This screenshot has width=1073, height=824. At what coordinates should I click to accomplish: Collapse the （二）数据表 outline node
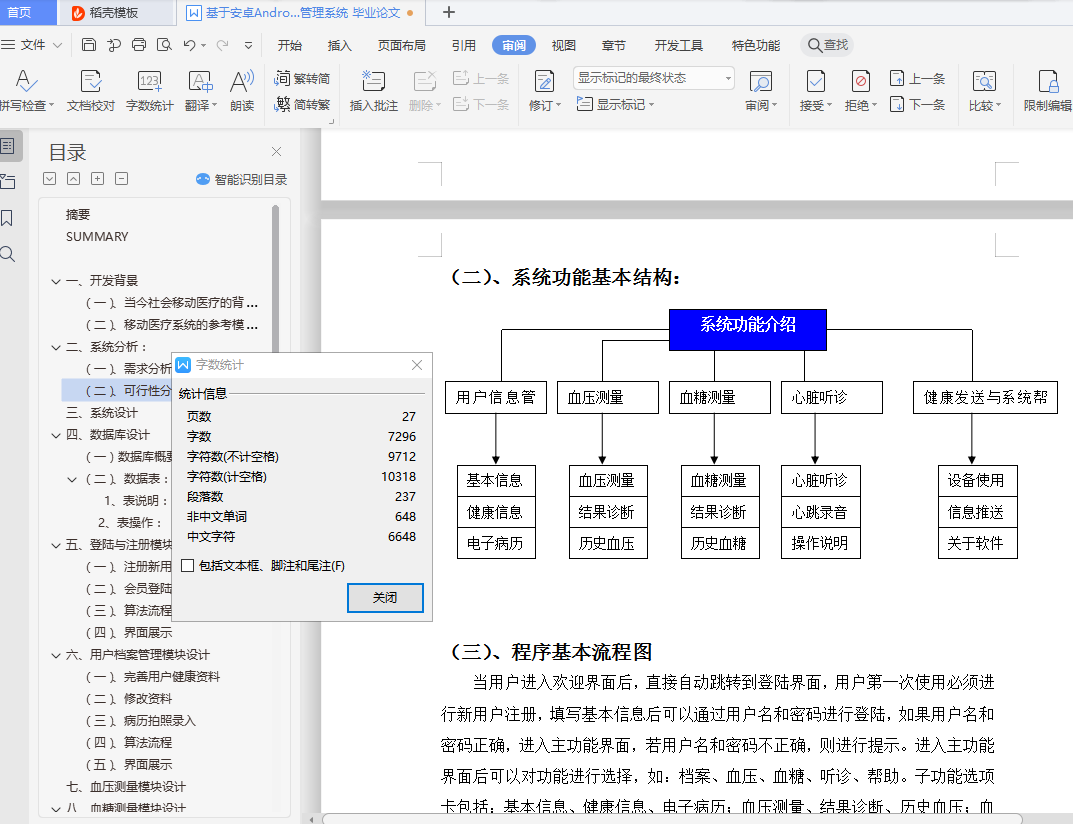(x=73, y=479)
